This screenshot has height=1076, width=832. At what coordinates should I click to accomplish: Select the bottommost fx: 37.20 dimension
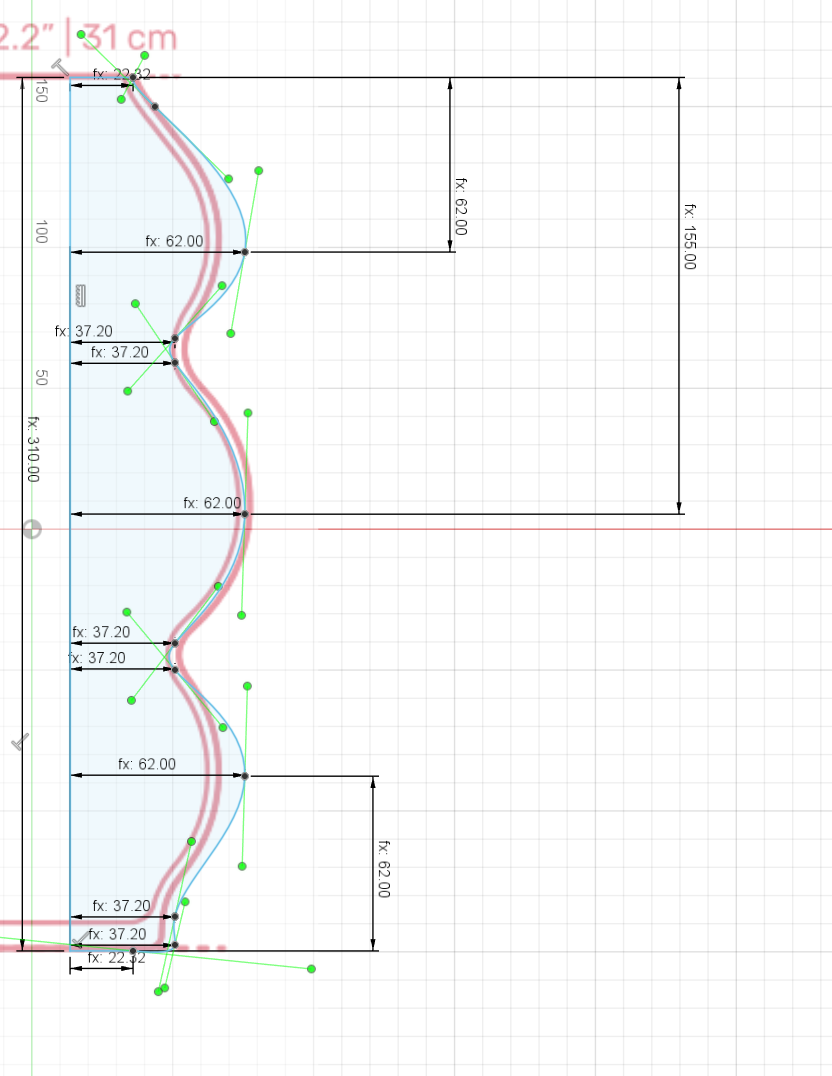pos(117,934)
